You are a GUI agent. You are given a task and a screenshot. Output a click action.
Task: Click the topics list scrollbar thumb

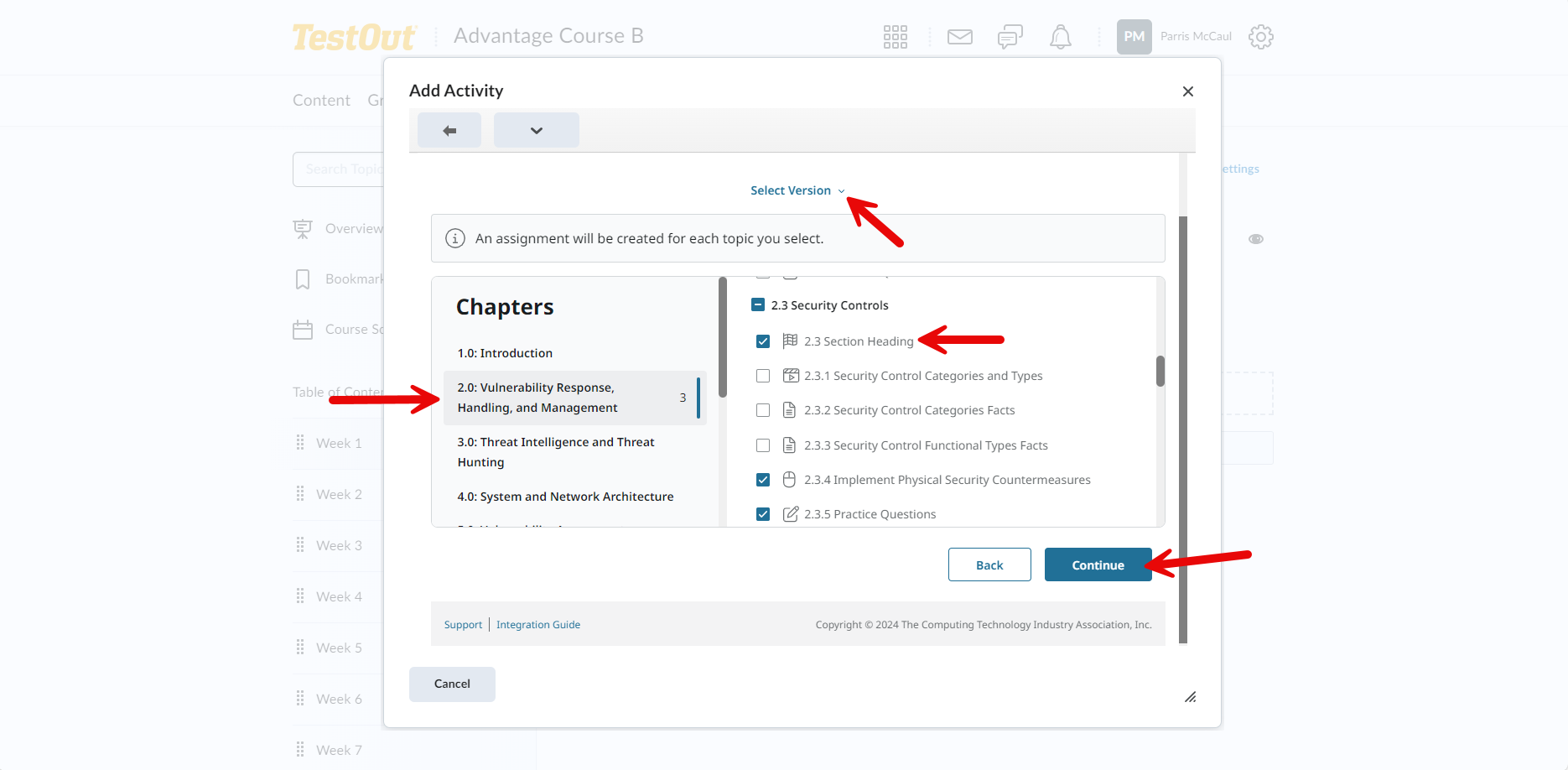point(1160,371)
